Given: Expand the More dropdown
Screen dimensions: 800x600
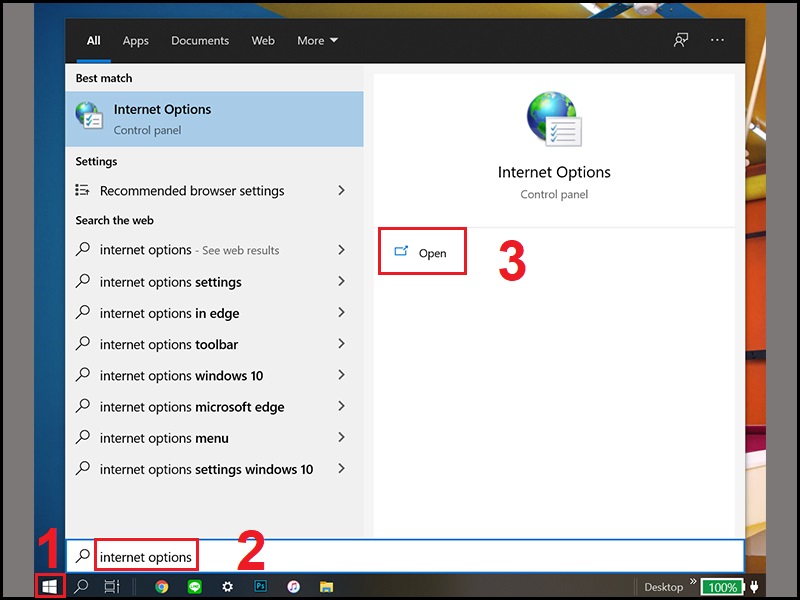Looking at the screenshot, I should pos(317,40).
